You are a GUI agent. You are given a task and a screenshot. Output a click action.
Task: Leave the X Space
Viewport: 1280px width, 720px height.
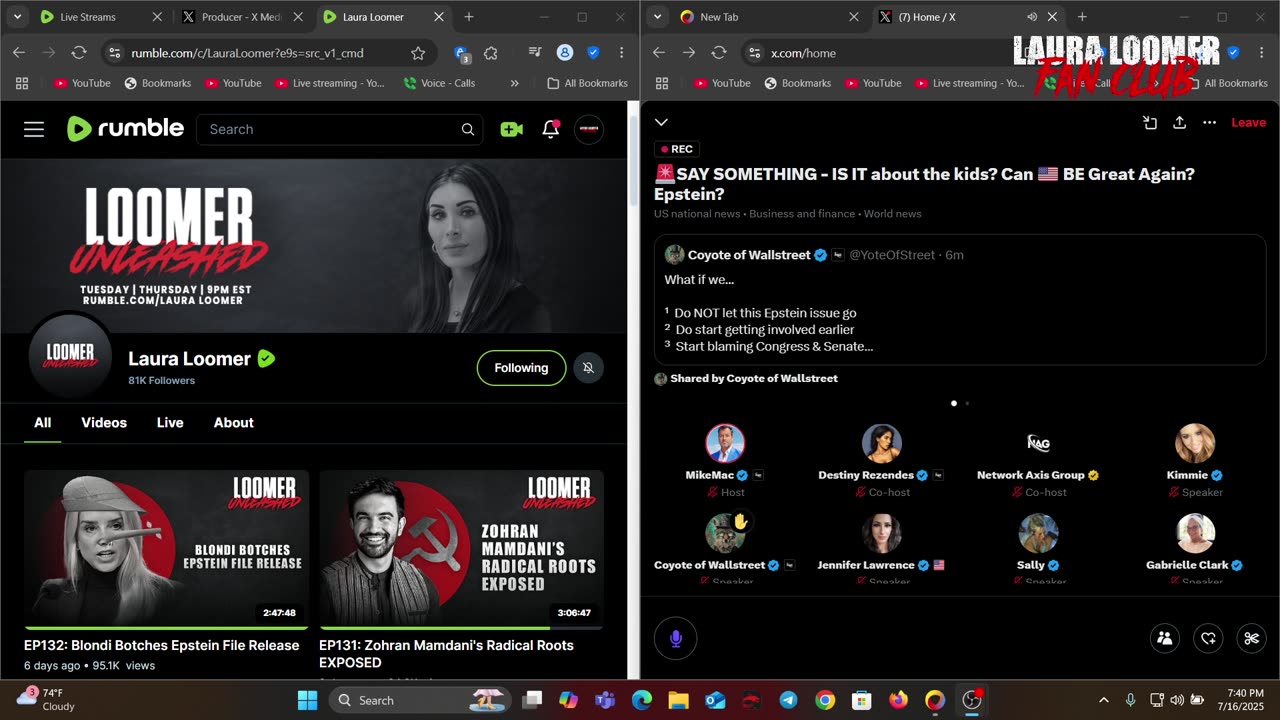pyautogui.click(x=1248, y=122)
